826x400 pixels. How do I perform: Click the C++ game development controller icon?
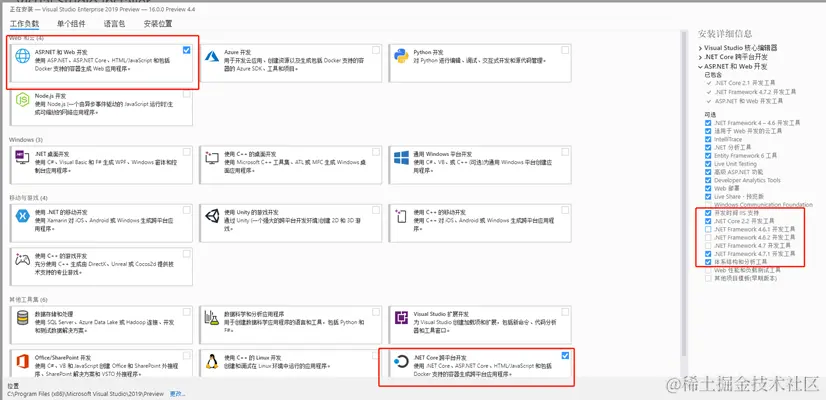[x=23, y=260]
